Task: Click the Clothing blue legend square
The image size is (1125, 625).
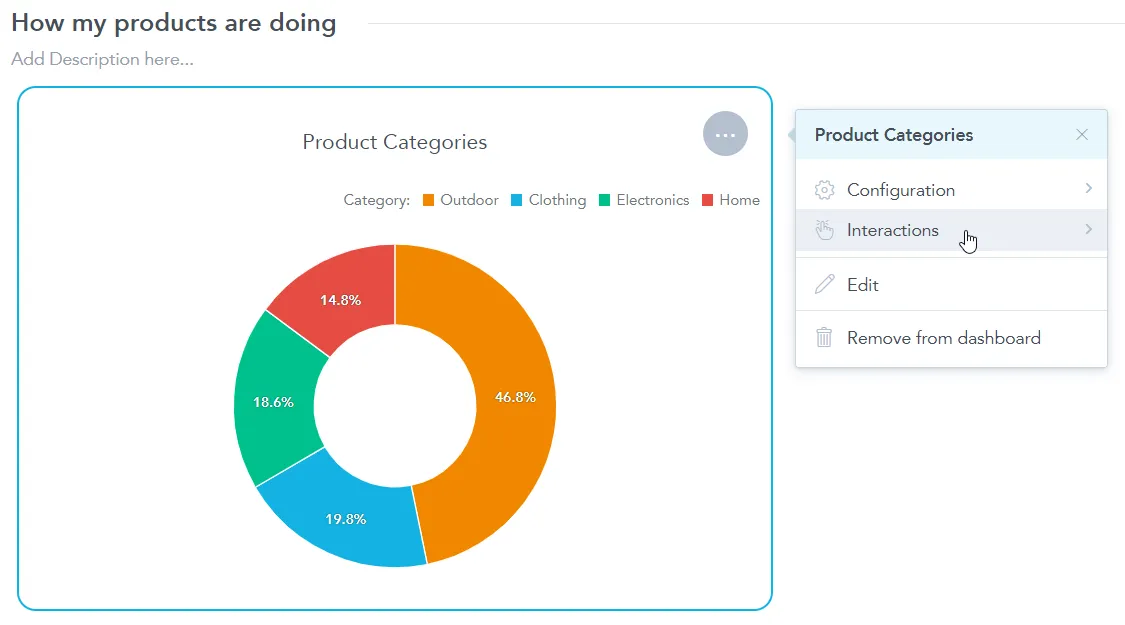Action: (516, 200)
